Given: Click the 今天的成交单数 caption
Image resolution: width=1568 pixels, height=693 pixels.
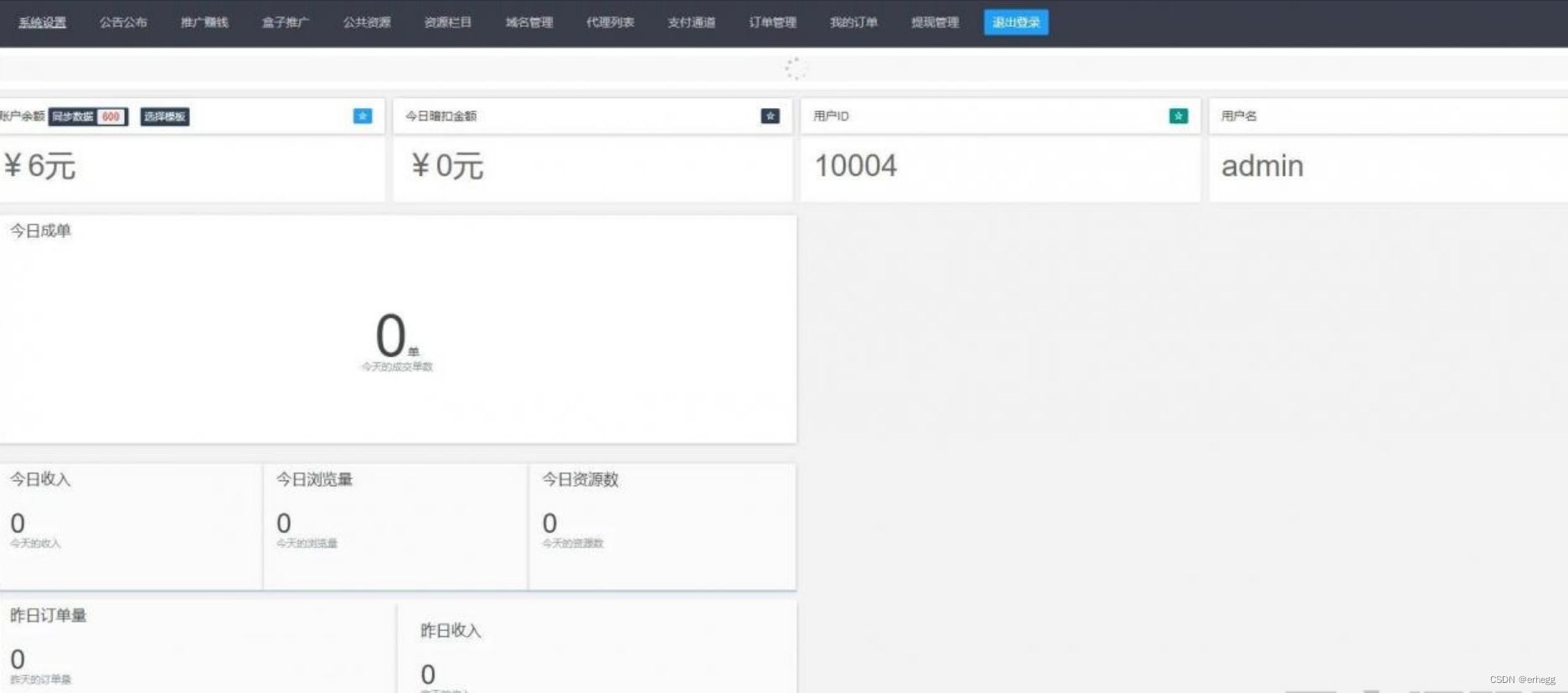Looking at the screenshot, I should (397, 367).
